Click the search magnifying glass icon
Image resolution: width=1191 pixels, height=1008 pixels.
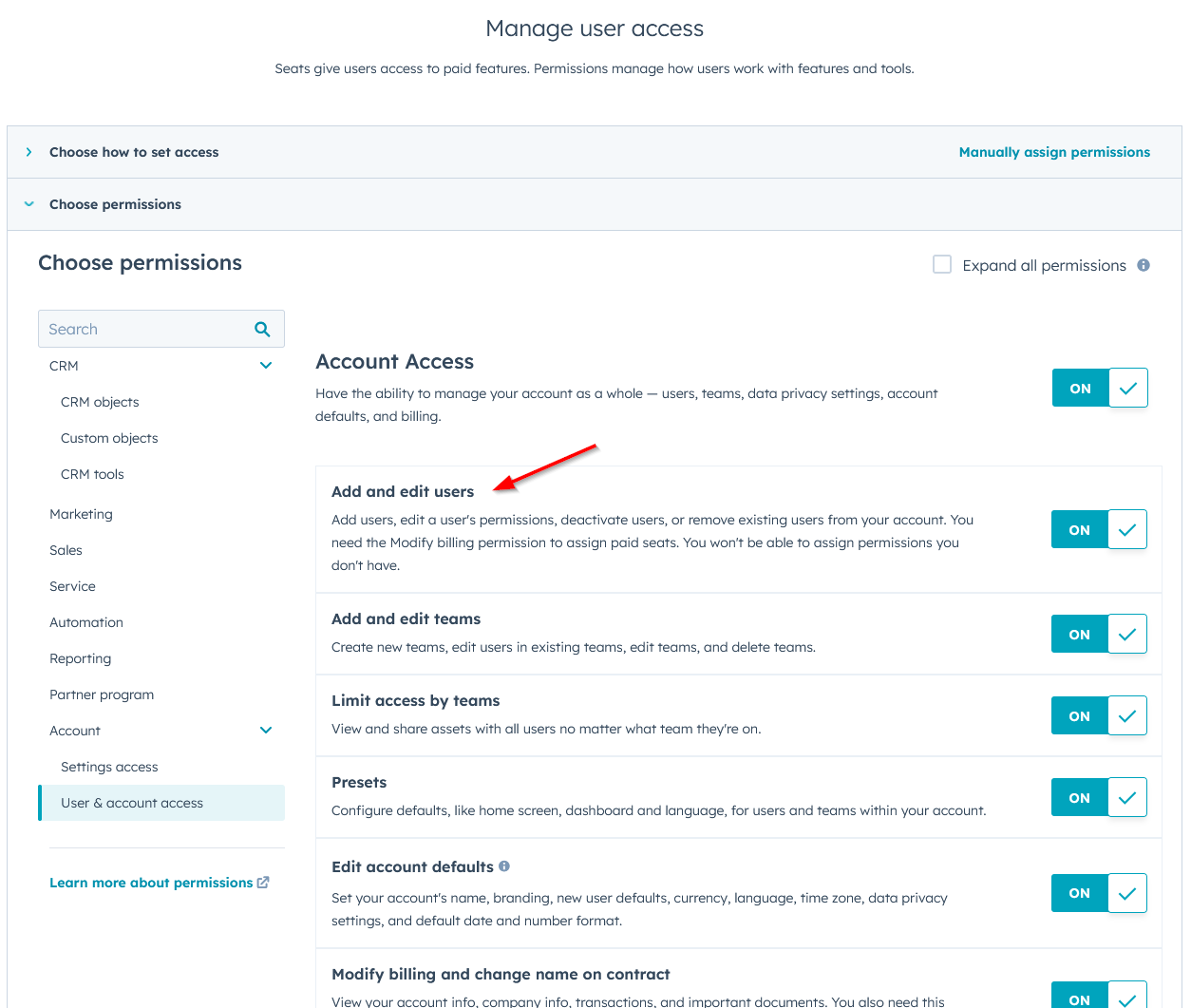point(261,328)
